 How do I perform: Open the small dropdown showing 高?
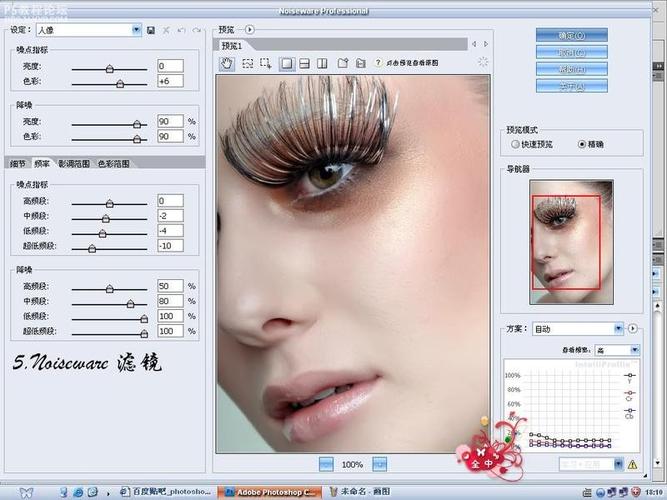[x=617, y=350]
